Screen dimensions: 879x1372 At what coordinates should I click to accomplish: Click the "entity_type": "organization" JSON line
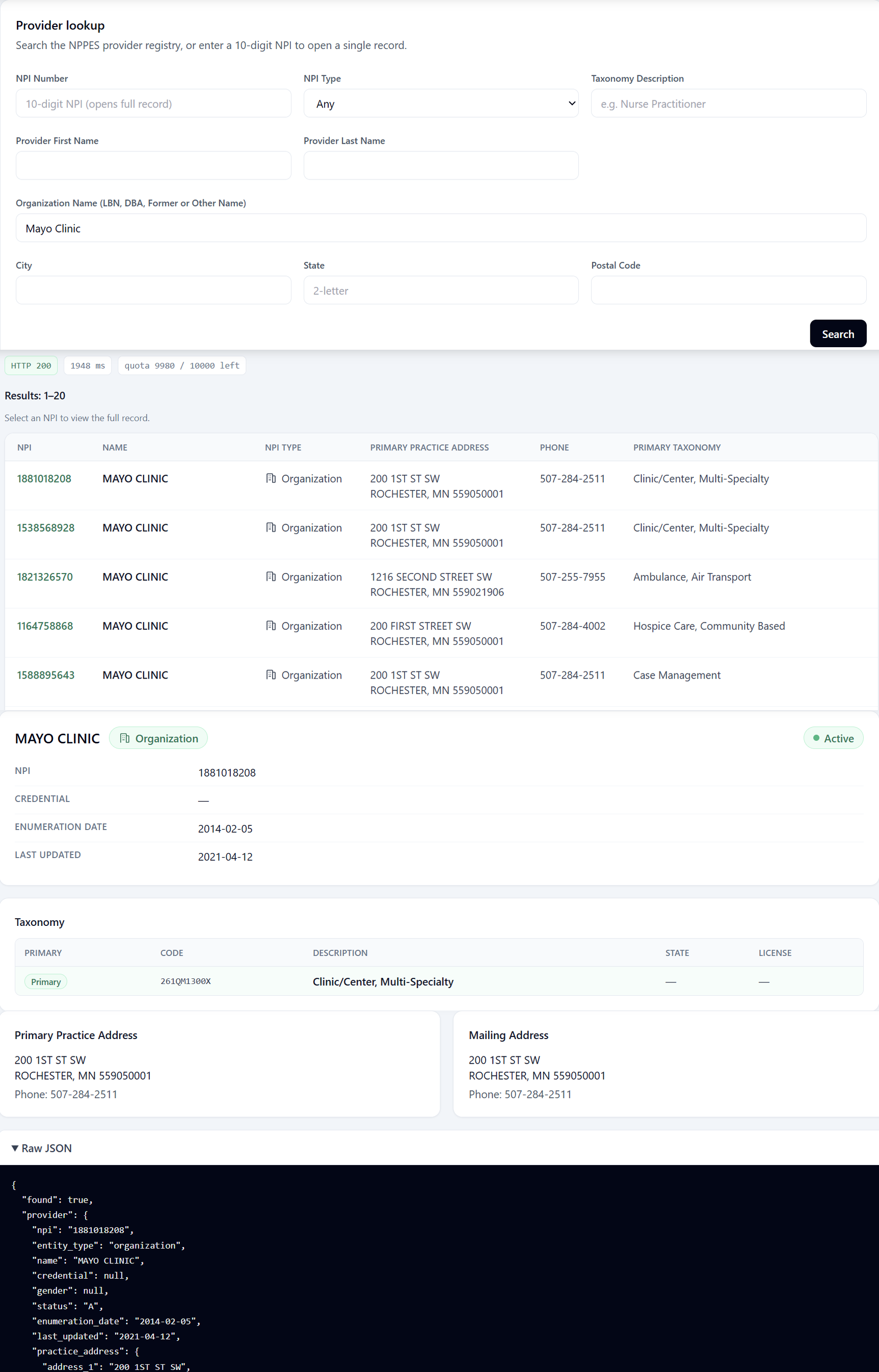(109, 1245)
